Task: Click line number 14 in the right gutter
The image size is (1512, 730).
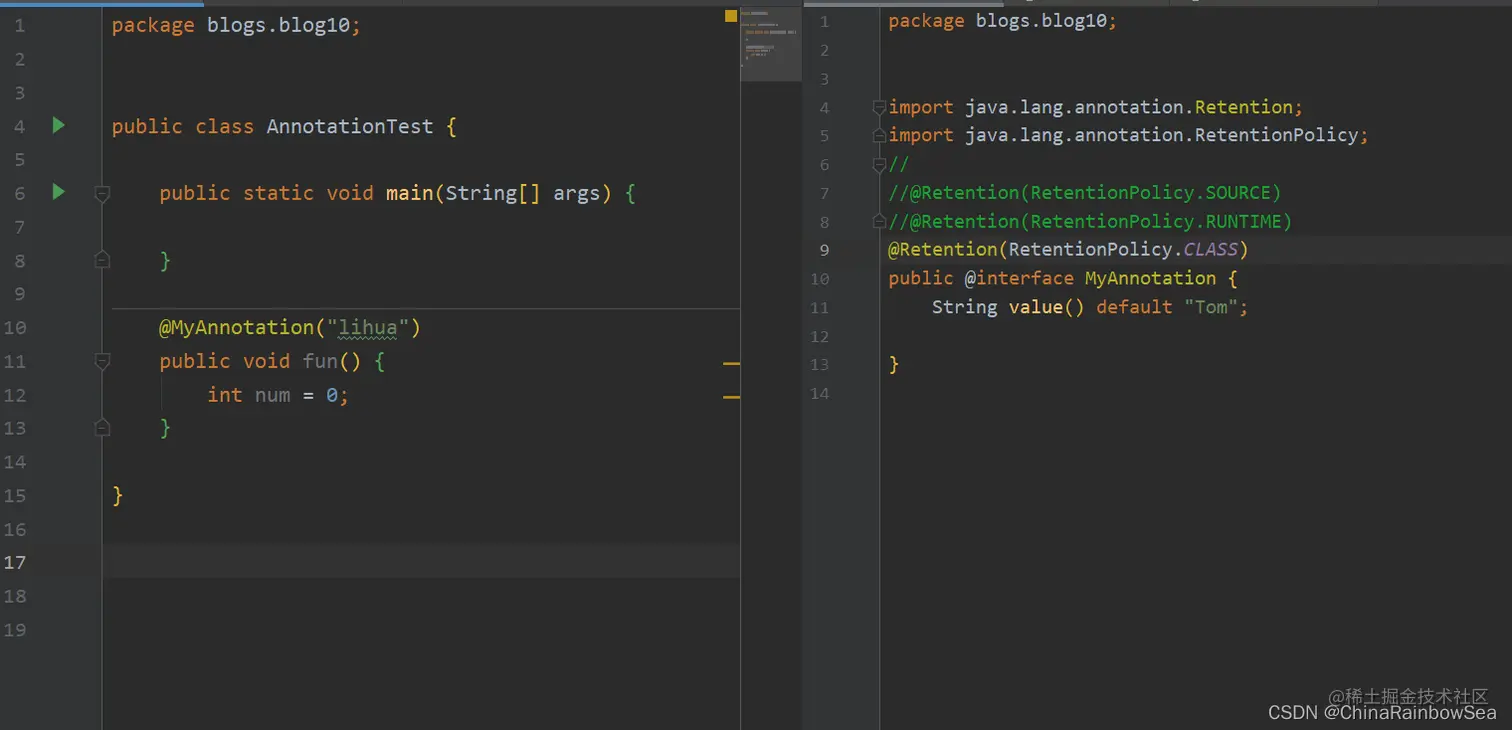Action: pyautogui.click(x=820, y=393)
